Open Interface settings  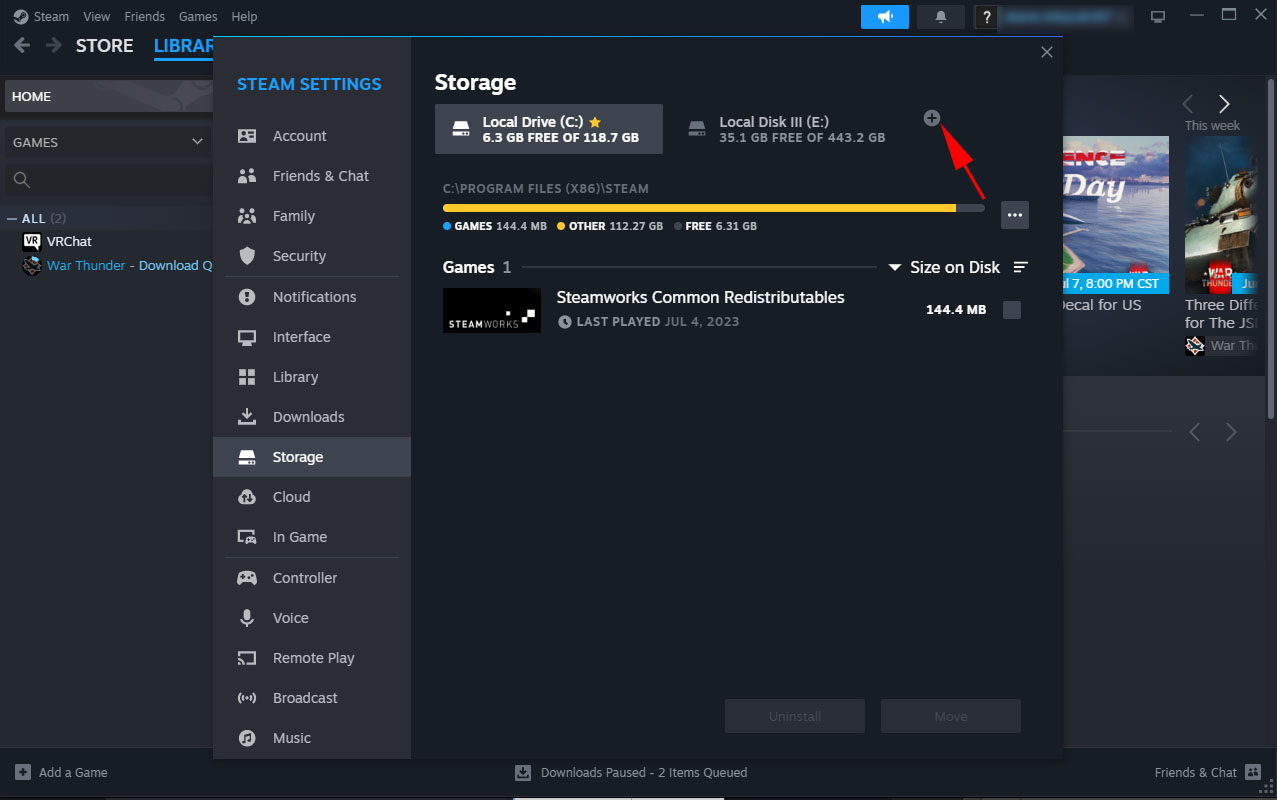pyautogui.click(x=312, y=337)
